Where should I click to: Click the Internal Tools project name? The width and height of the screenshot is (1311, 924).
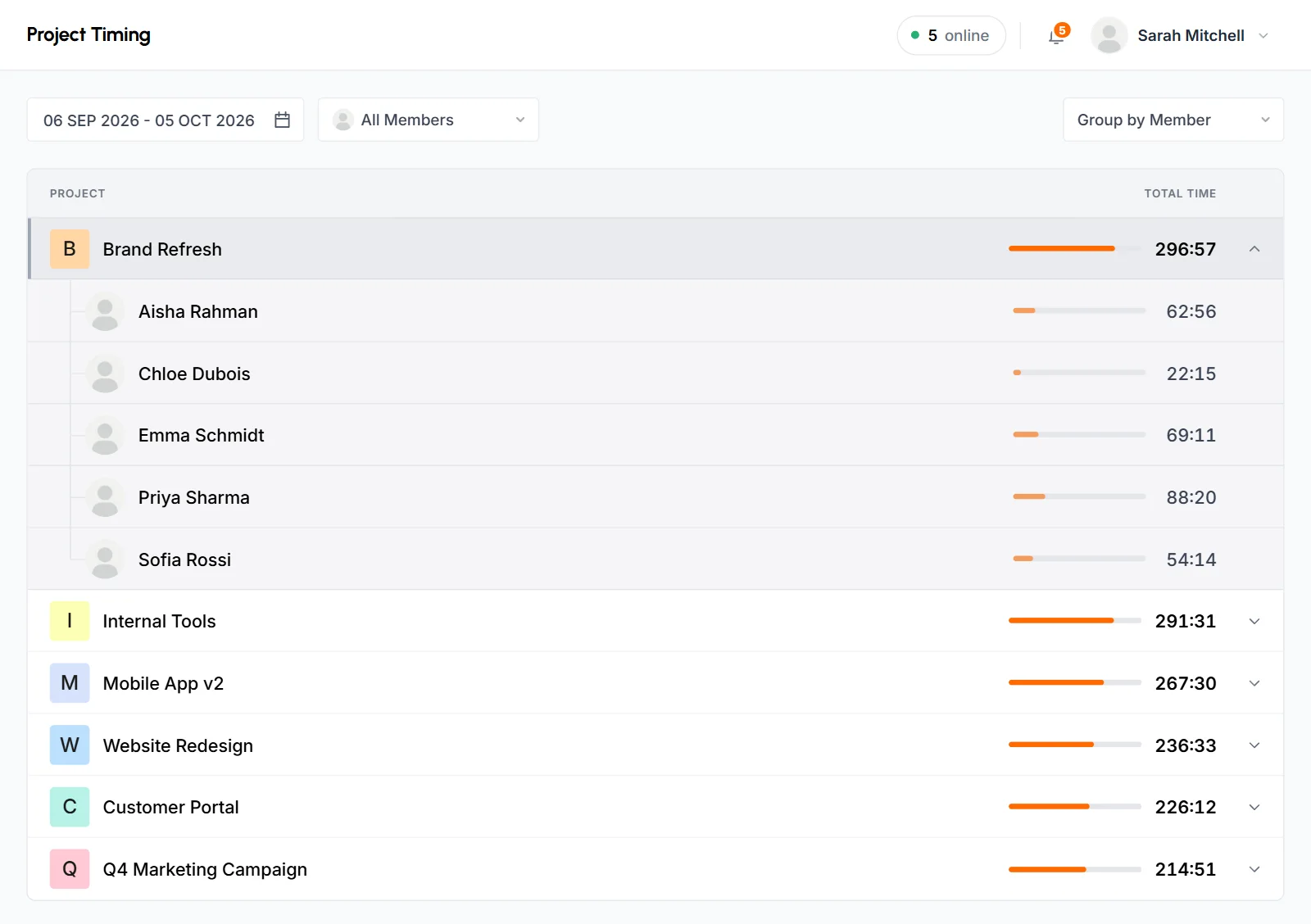pyautogui.click(x=160, y=621)
